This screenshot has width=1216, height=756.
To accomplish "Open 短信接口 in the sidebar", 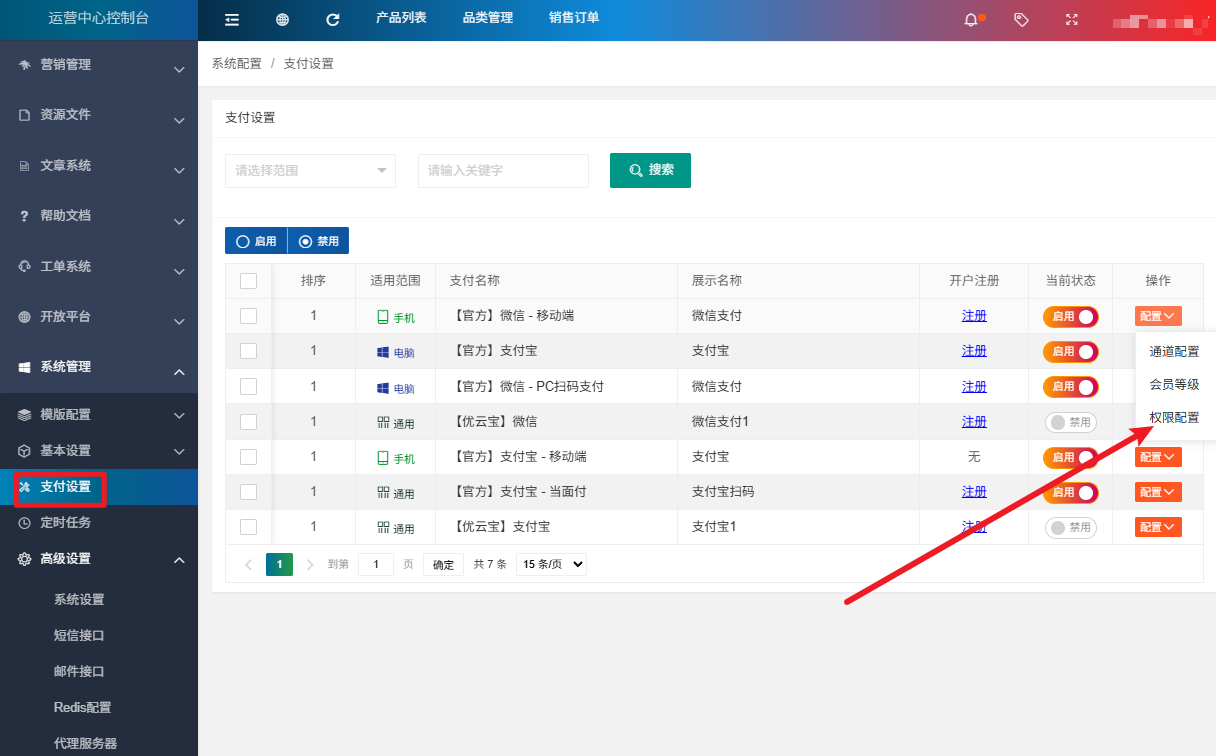I will pyautogui.click(x=79, y=636).
